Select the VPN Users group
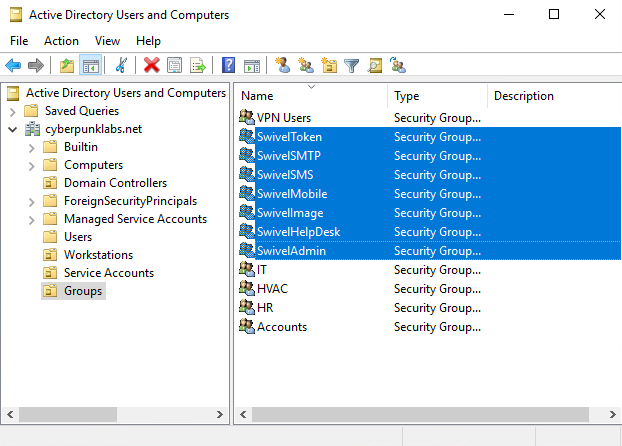 tap(283, 118)
